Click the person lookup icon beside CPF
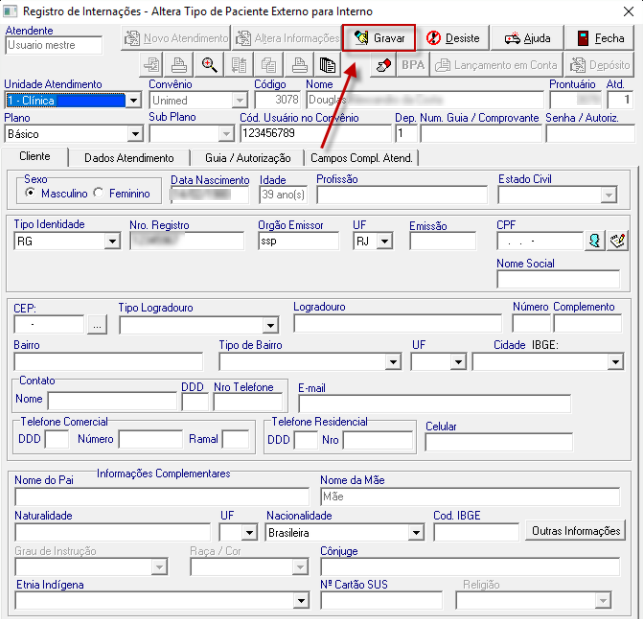The image size is (643, 619). [595, 241]
